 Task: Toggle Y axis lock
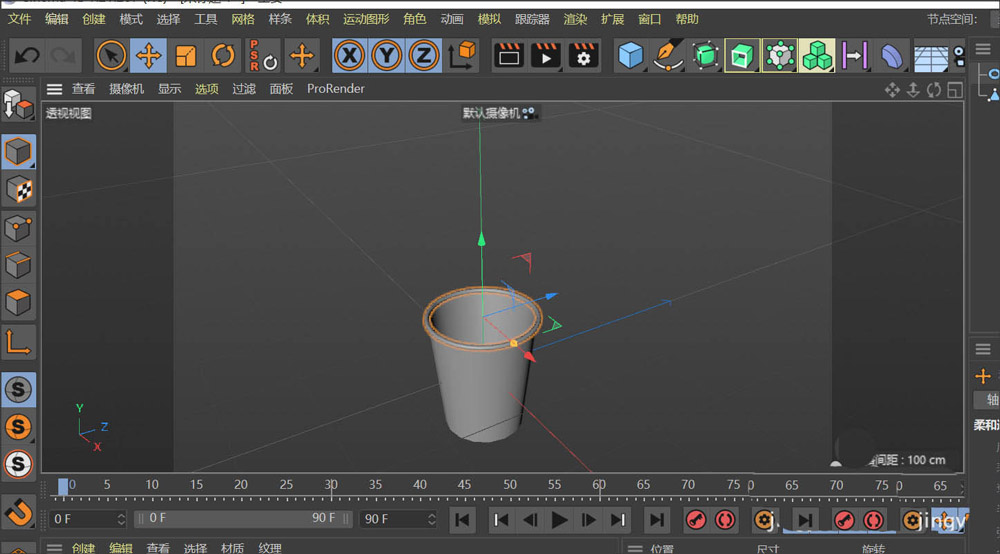point(386,55)
